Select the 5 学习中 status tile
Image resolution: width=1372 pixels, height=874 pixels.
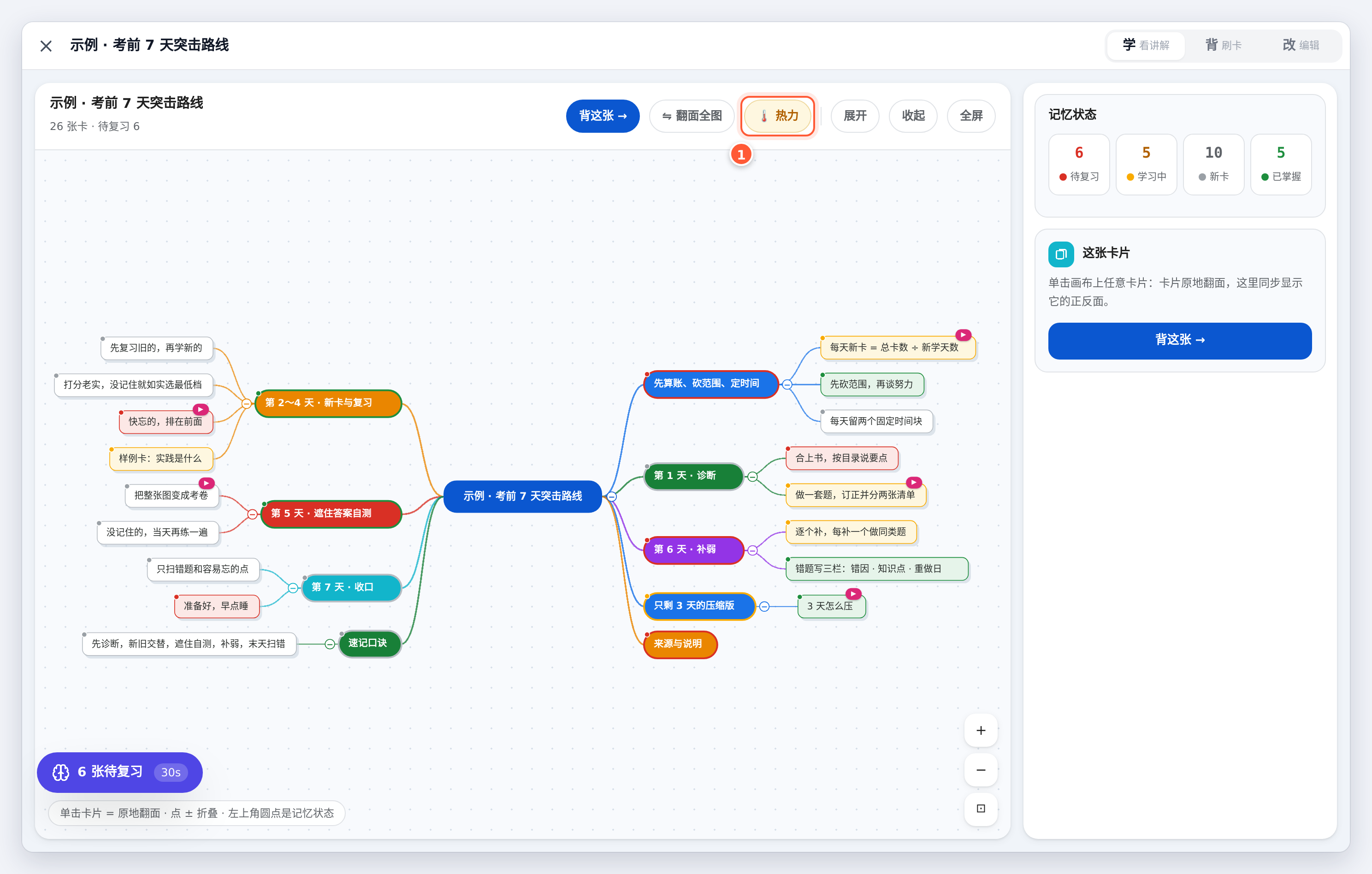[1146, 165]
